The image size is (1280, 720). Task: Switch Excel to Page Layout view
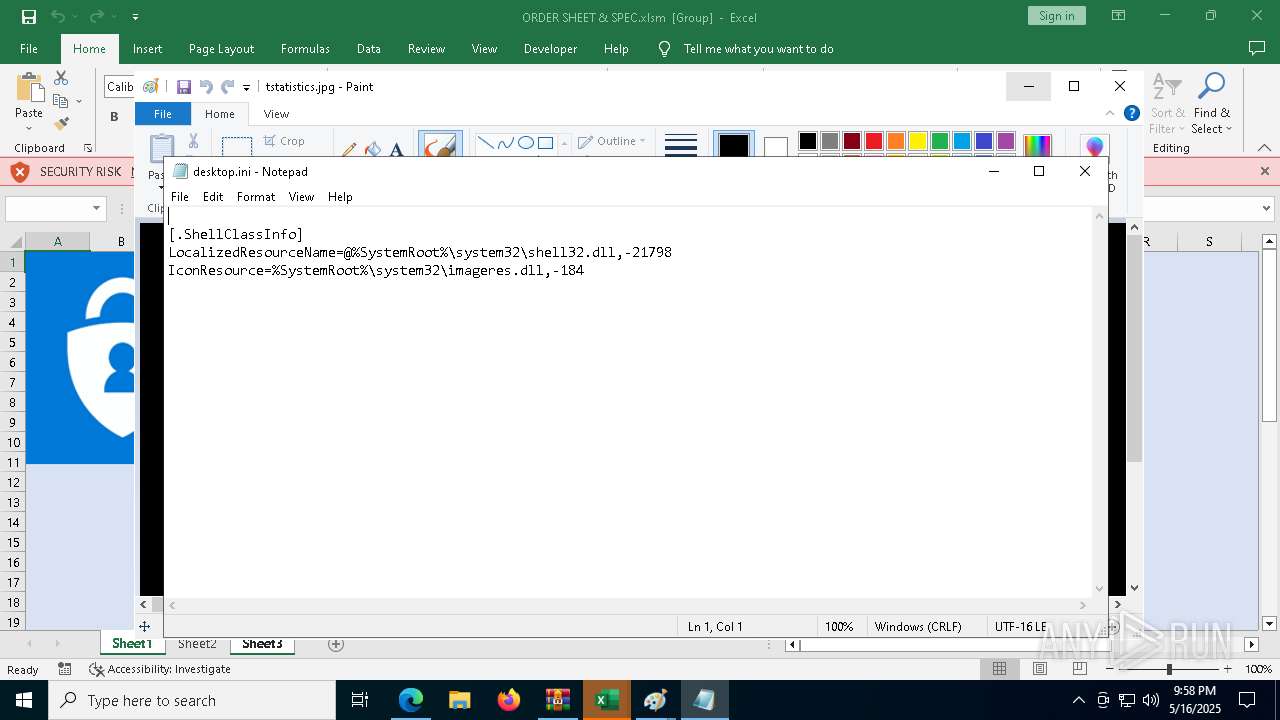point(1040,669)
